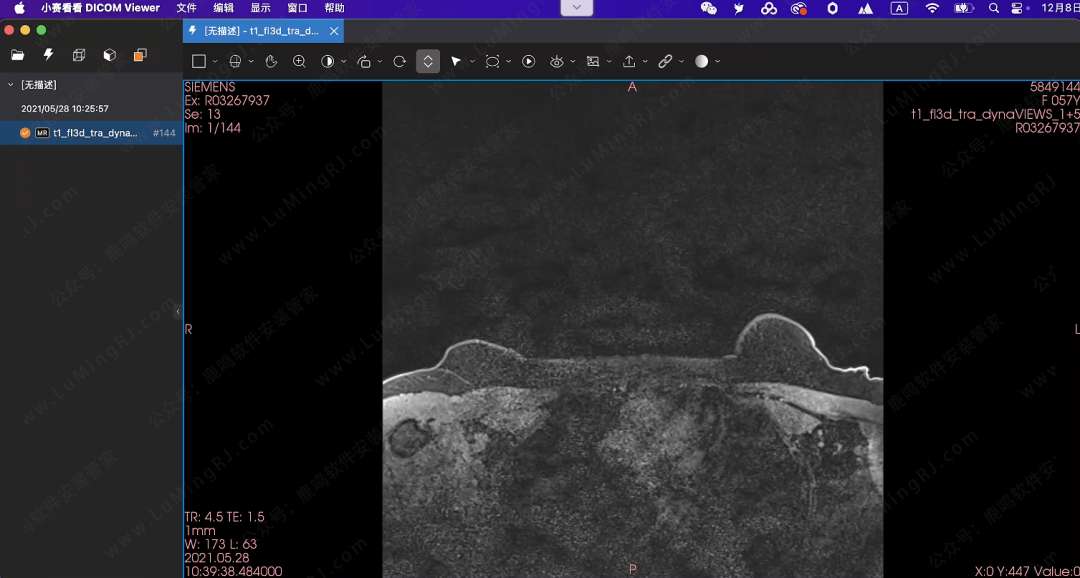Select the zoom magnifier tool
The image size is (1080, 578).
299,62
